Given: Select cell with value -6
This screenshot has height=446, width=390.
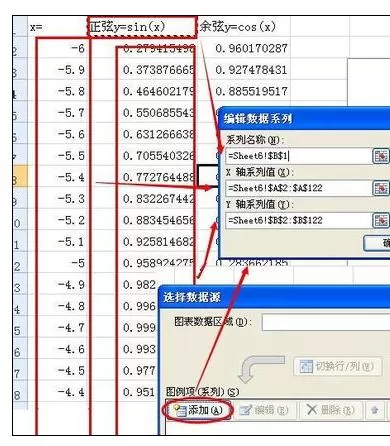Looking at the screenshot, I should [x=57, y=48].
